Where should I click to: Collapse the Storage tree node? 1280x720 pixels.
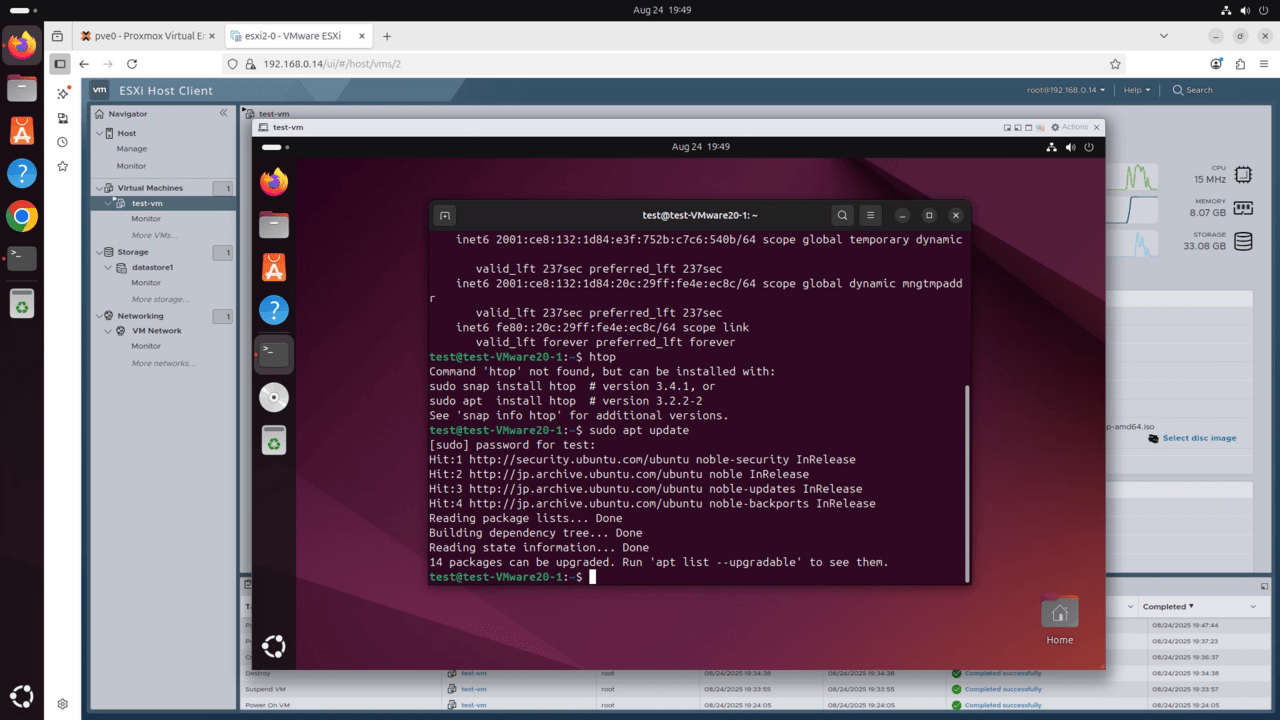point(98,252)
